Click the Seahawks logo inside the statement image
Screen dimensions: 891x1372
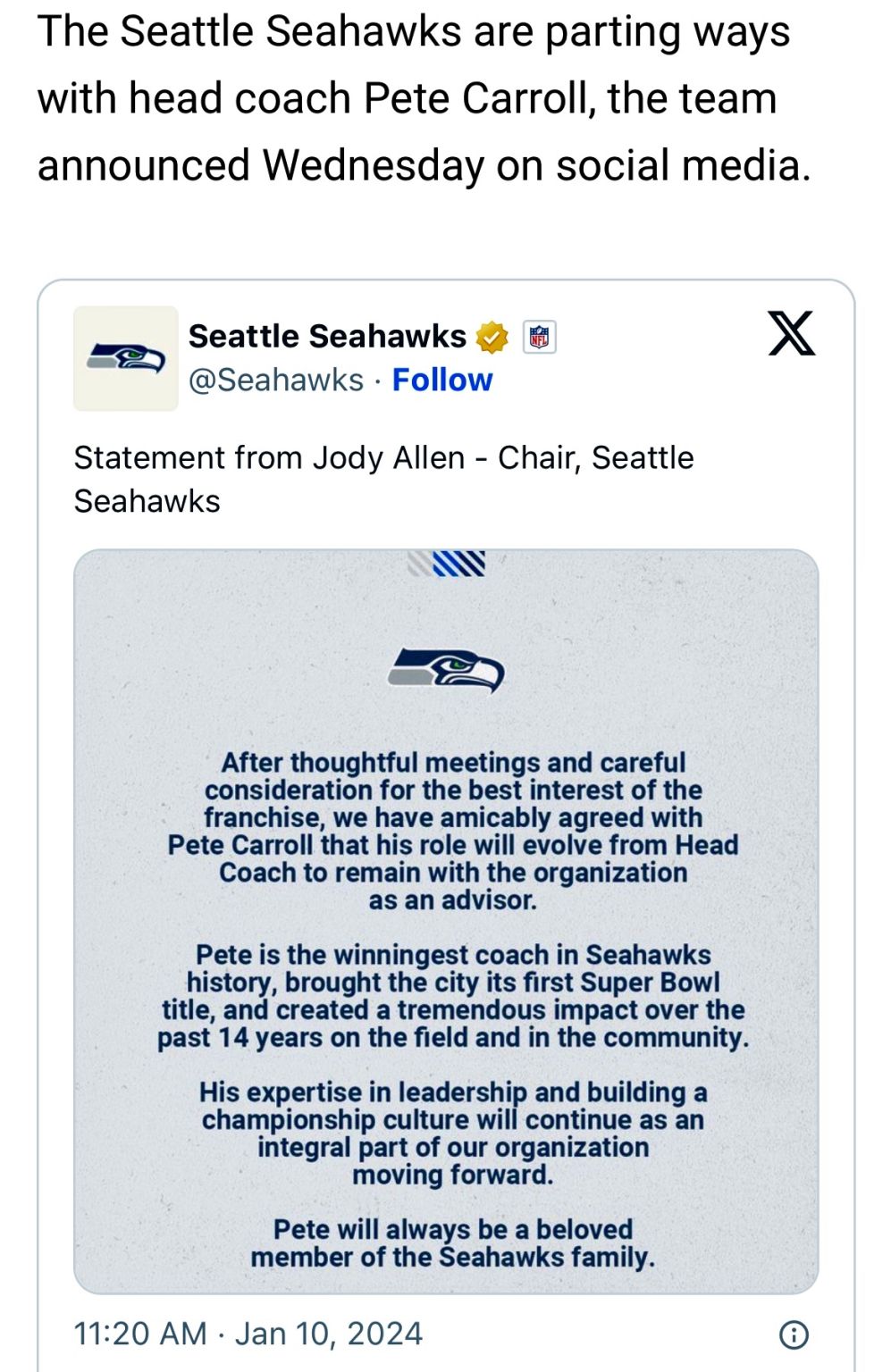(447, 671)
